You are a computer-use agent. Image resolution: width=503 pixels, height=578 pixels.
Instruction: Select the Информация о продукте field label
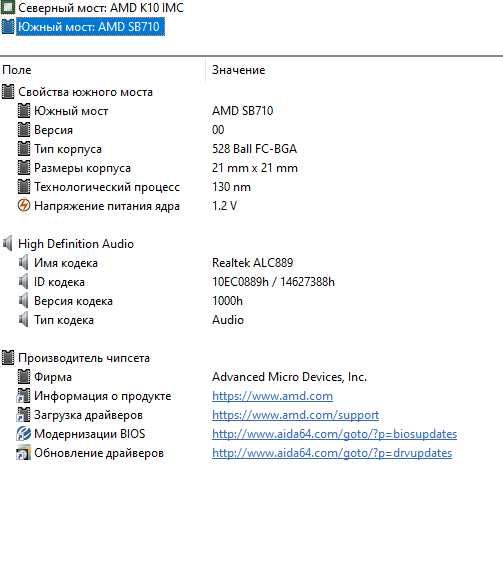click(103, 396)
